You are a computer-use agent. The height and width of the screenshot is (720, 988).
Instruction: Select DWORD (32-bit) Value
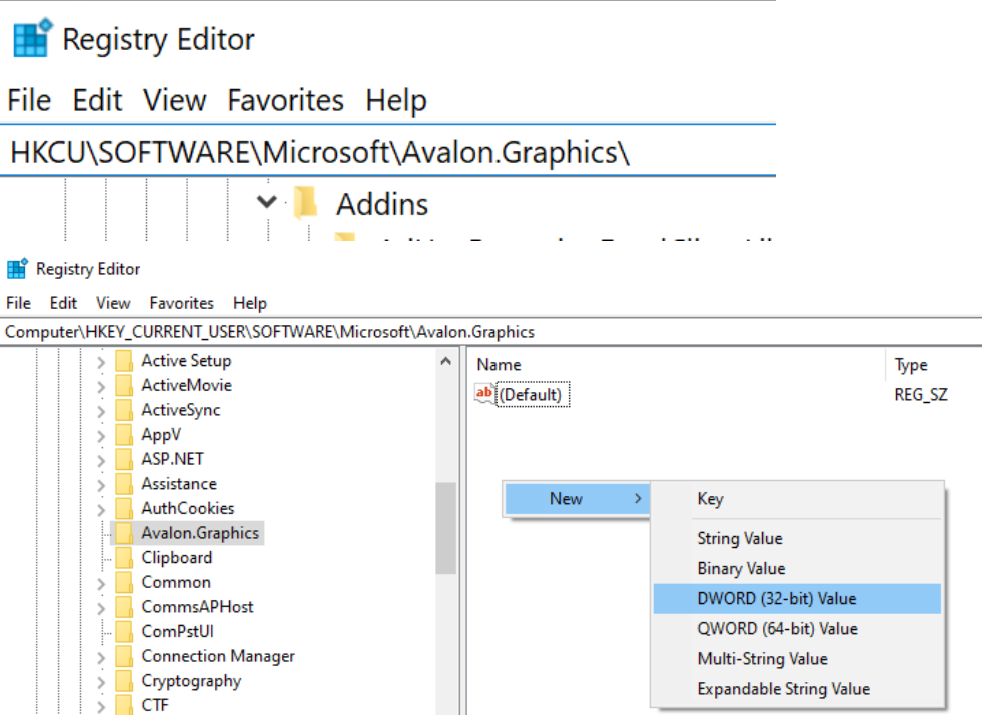797,598
